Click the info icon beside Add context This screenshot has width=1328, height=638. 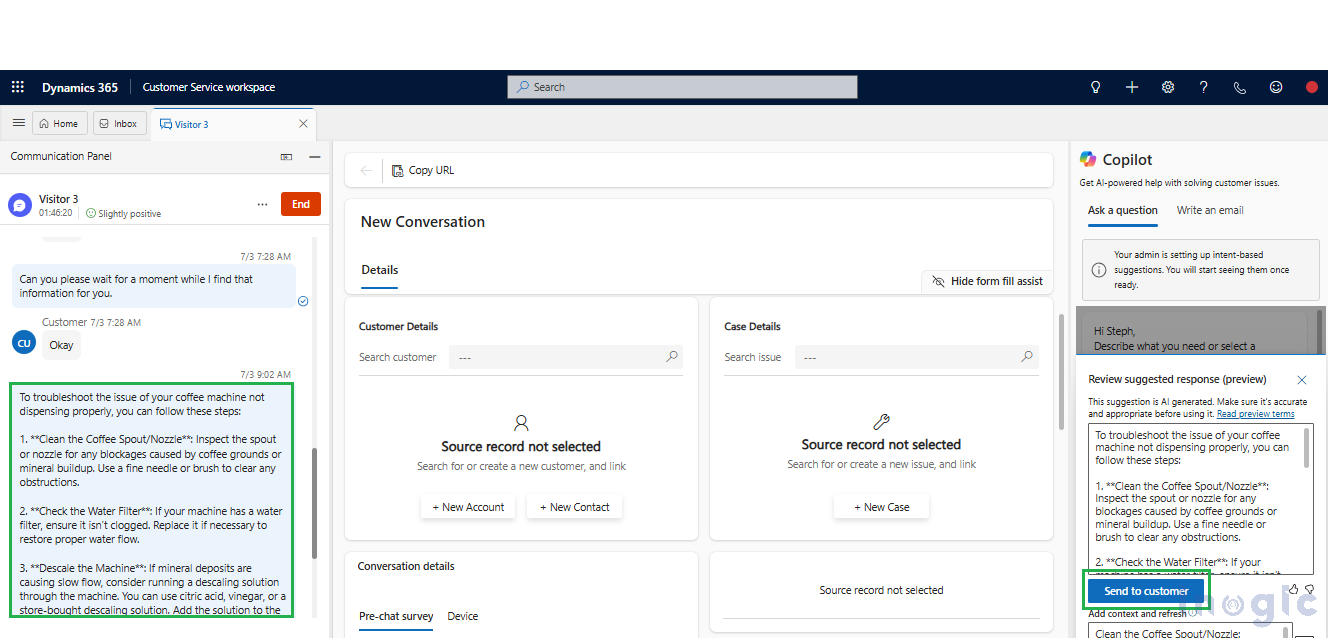coord(1192,614)
